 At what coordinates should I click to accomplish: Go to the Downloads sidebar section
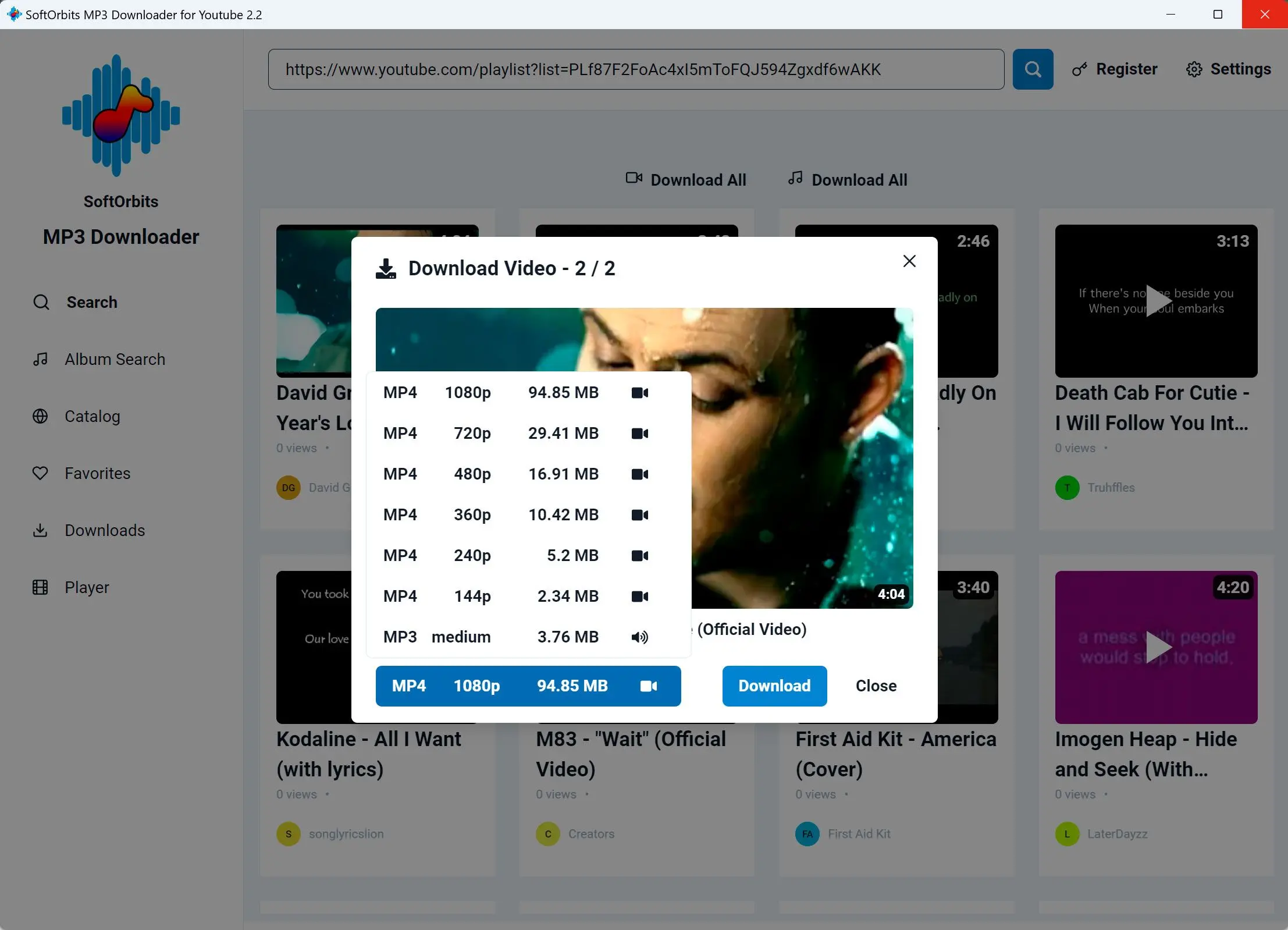click(x=105, y=530)
